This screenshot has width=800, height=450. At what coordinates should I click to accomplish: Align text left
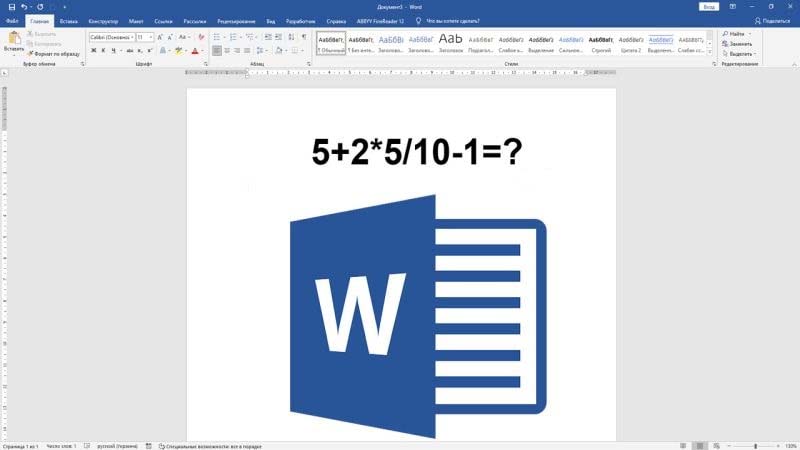217,51
